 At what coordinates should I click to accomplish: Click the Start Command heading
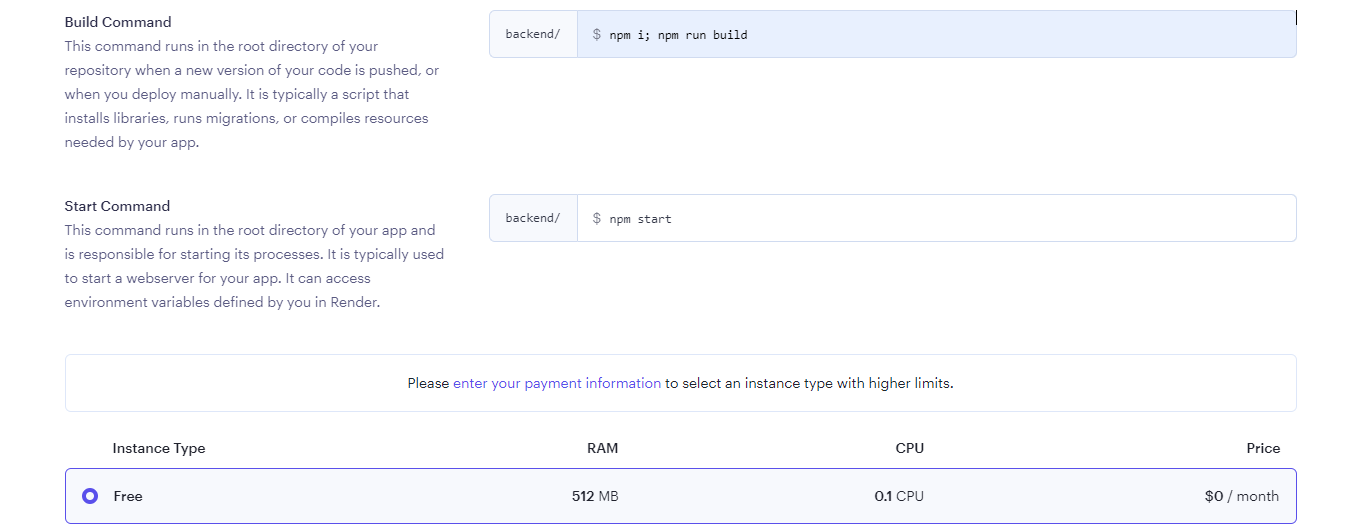click(117, 206)
